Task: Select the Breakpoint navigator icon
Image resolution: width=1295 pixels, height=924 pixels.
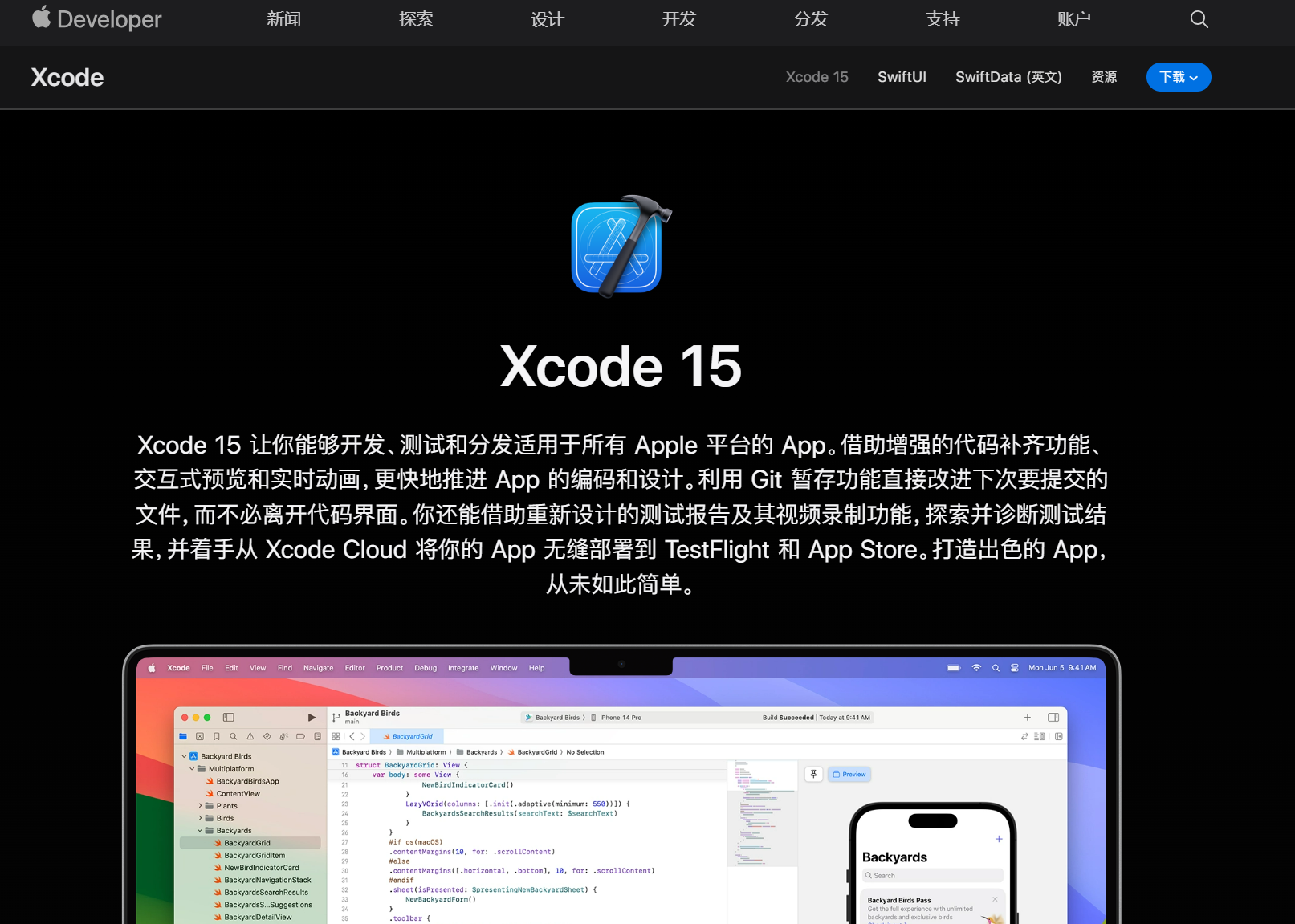Action: point(301,736)
